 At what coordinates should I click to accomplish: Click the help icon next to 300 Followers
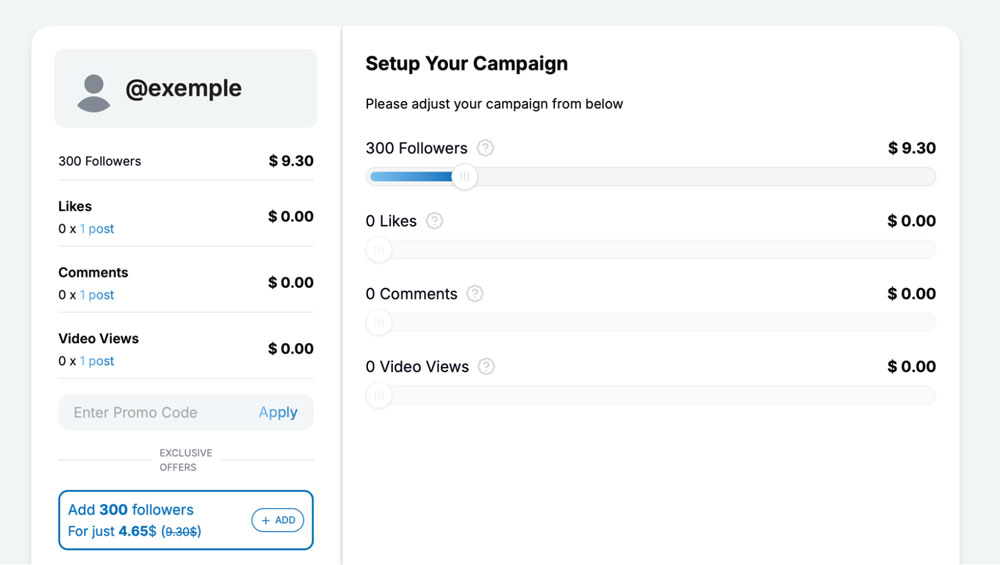coord(485,148)
